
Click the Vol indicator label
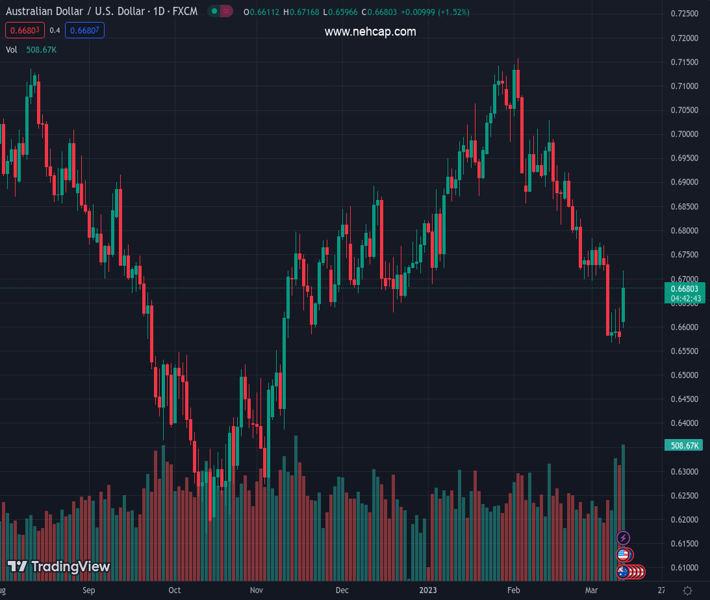coord(12,49)
